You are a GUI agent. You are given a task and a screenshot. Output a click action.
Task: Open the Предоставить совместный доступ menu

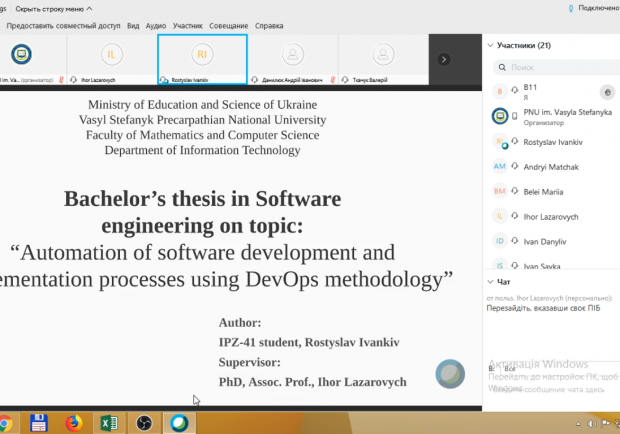pyautogui.click(x=61, y=25)
